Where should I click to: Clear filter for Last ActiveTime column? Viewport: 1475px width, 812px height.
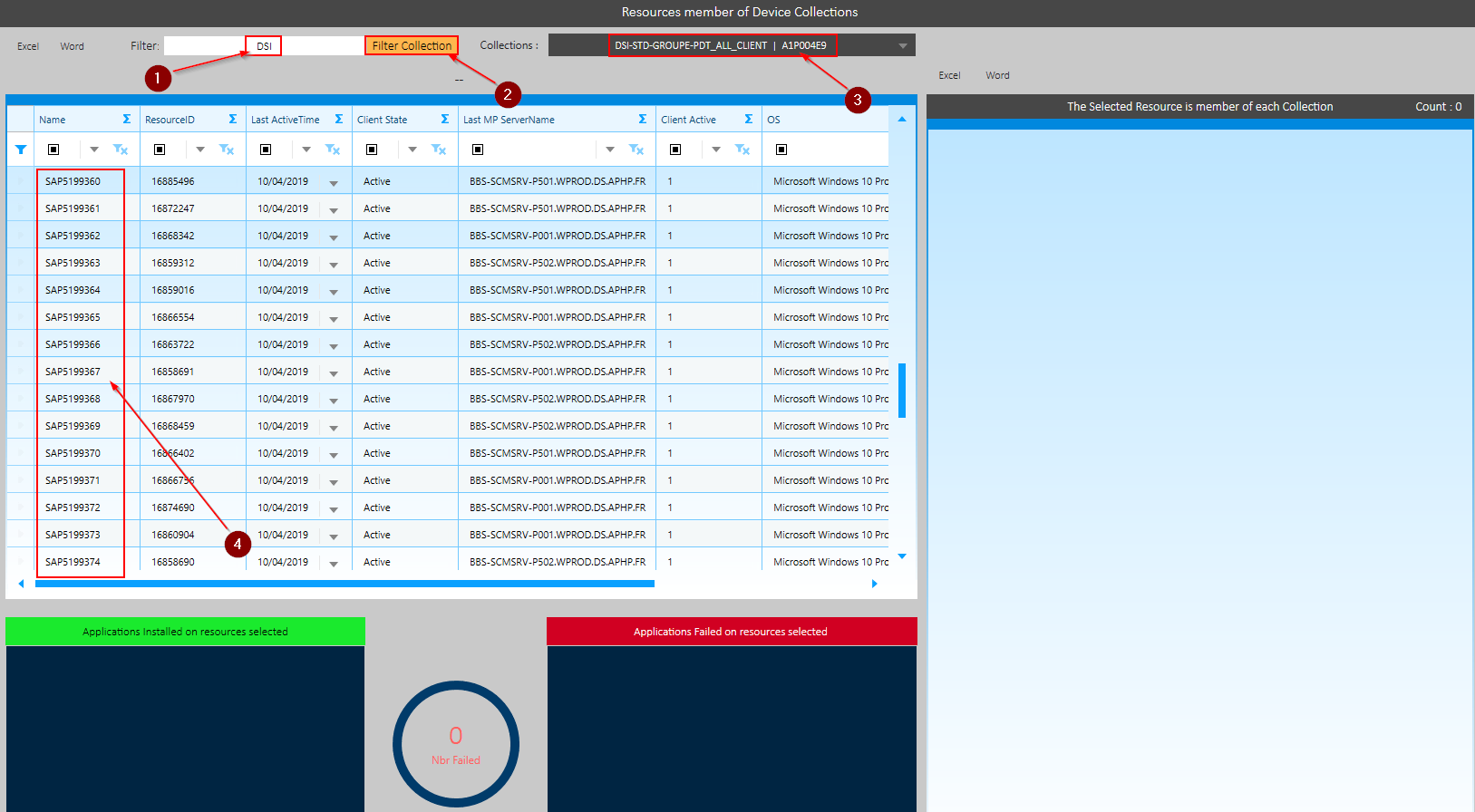pos(333,150)
